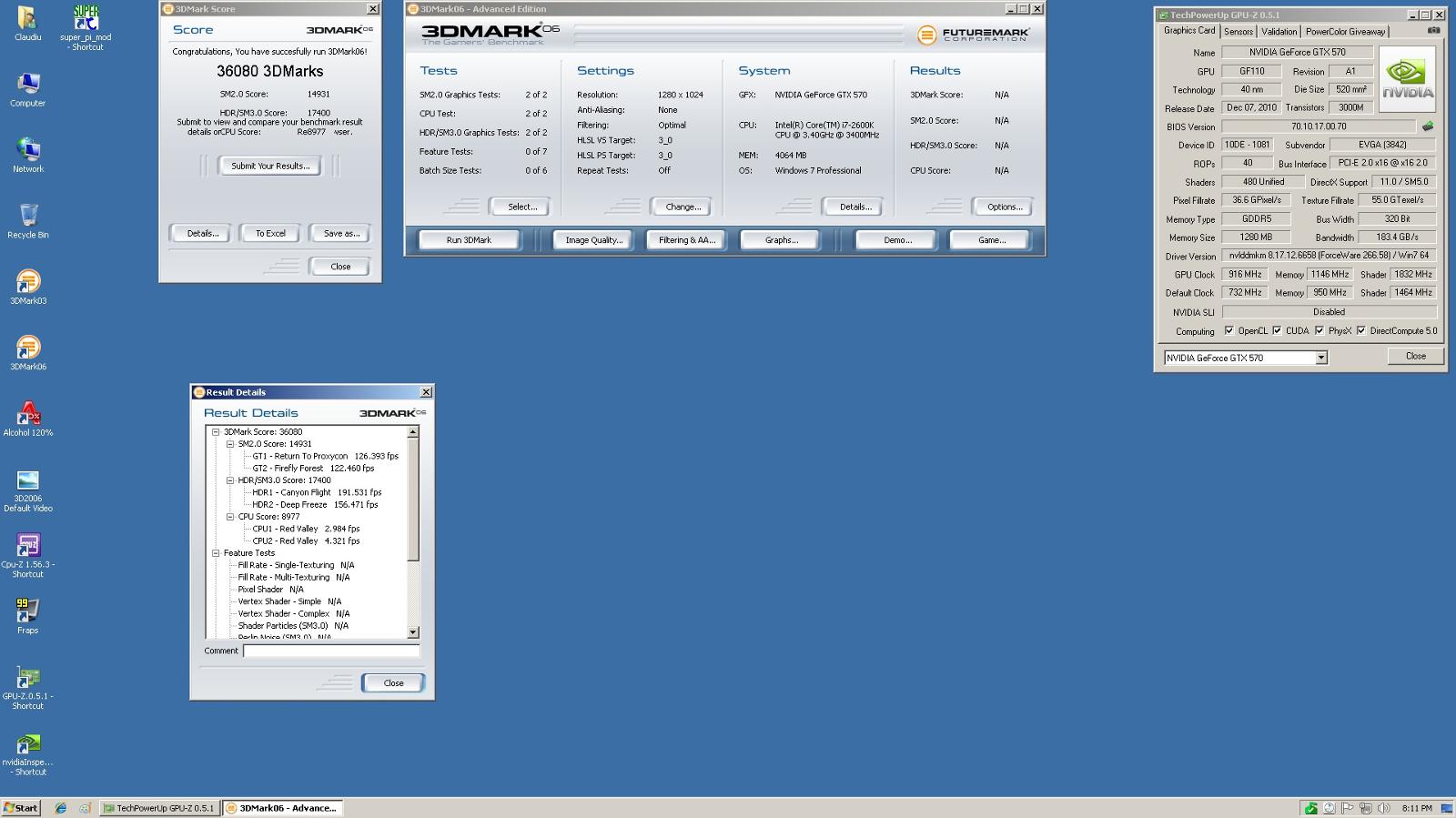Open Filtering & AA options

[x=687, y=240]
